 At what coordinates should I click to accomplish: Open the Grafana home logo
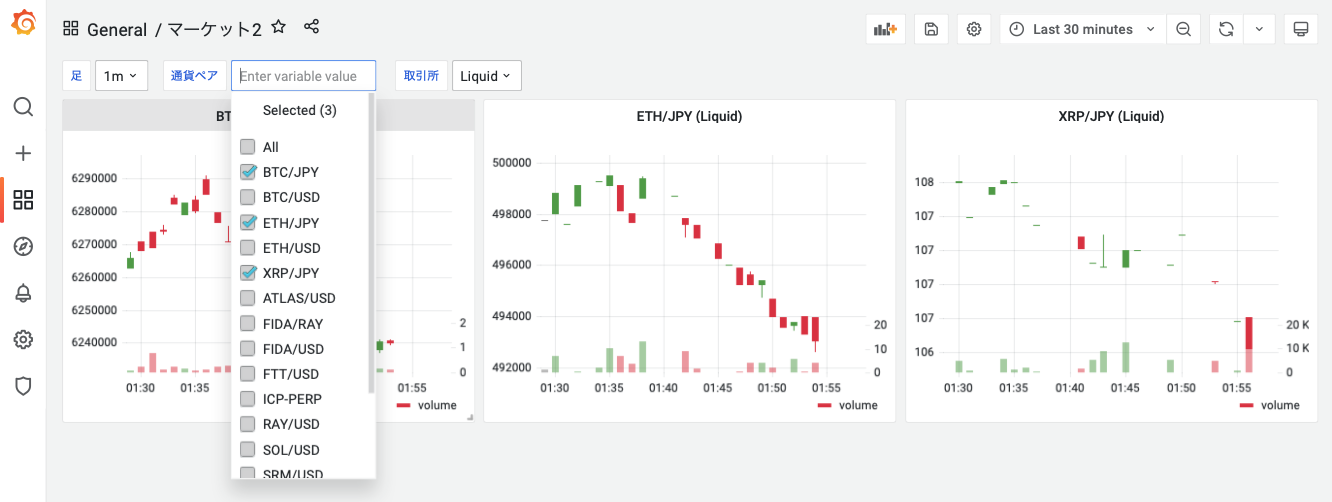coord(23,24)
